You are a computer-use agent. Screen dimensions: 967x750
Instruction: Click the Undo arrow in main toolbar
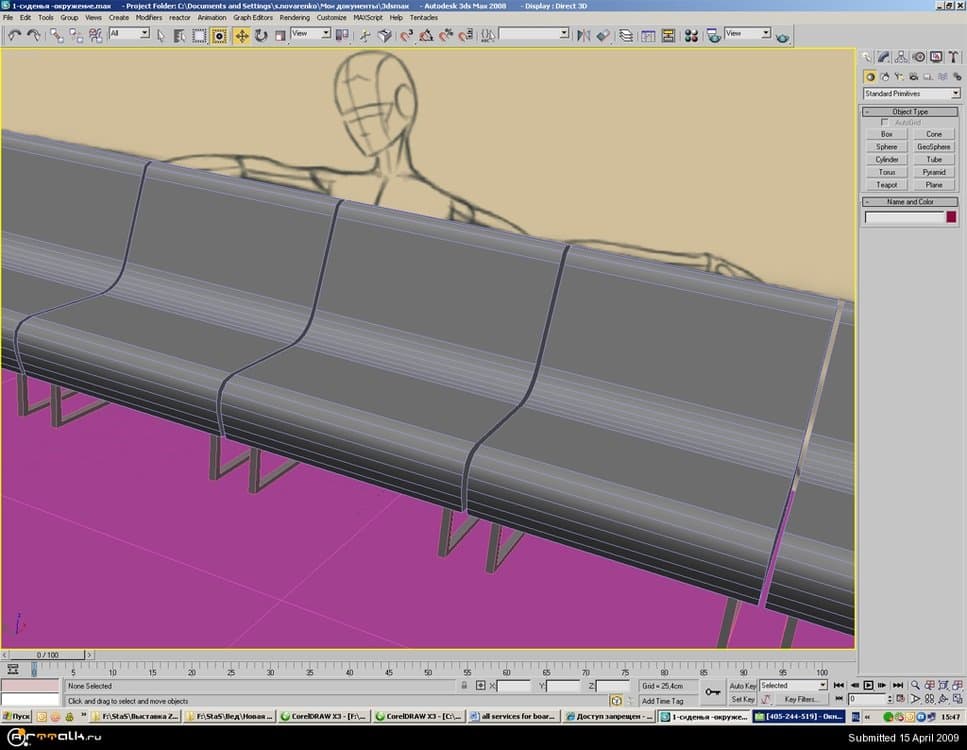14,35
